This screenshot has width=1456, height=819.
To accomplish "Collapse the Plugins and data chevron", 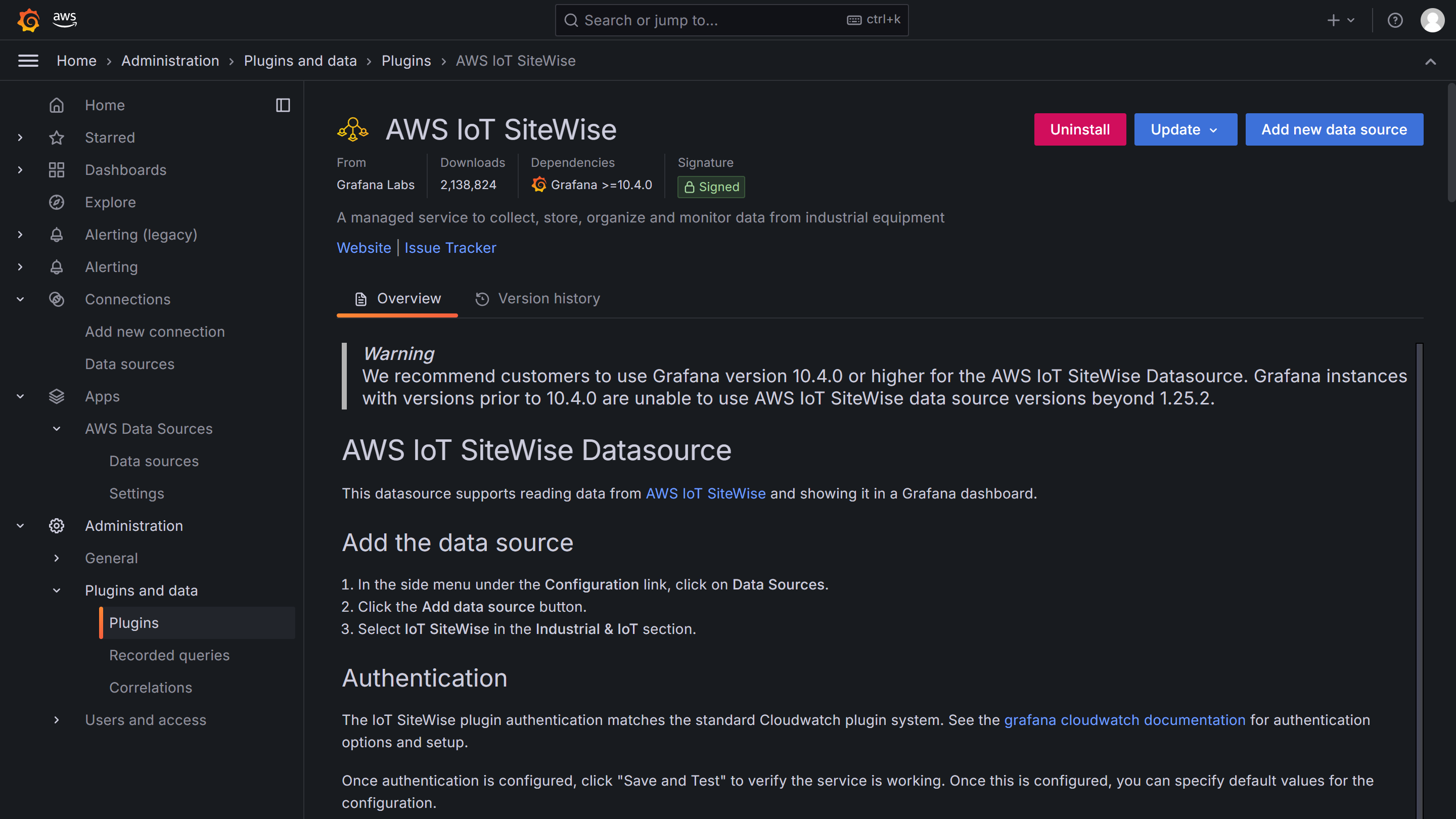I will 57,590.
